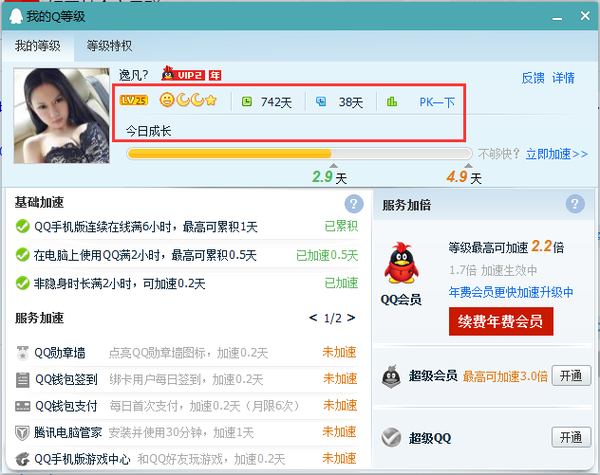Click 未加速 status for QQ钱包支付
Image resolution: width=600 pixels, height=475 pixels.
click(x=339, y=405)
